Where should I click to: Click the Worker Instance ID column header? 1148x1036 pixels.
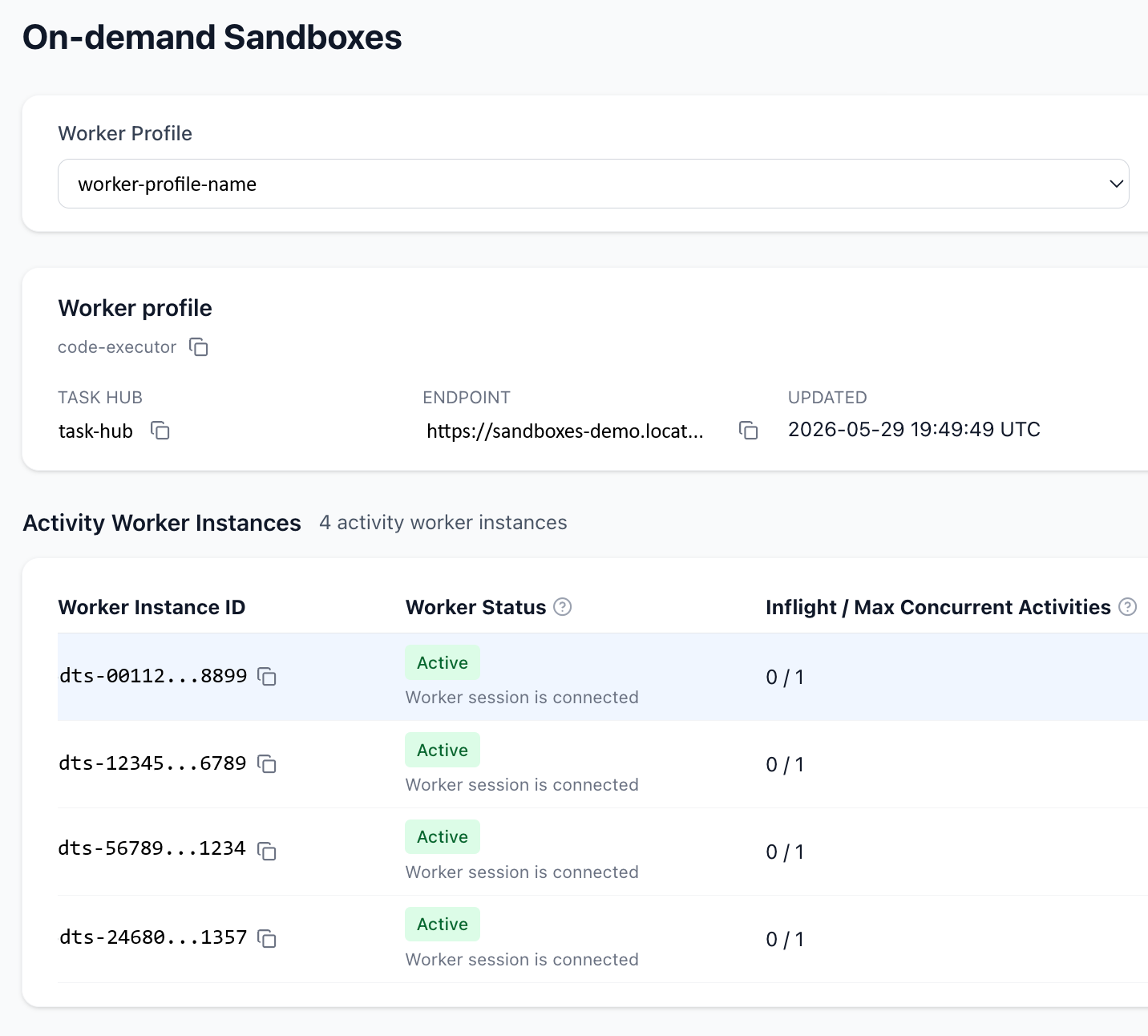coord(152,607)
